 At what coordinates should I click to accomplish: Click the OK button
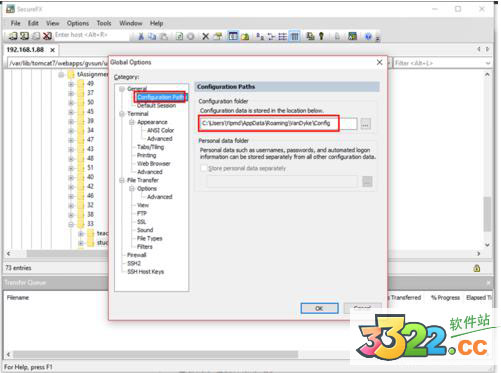coord(319,308)
